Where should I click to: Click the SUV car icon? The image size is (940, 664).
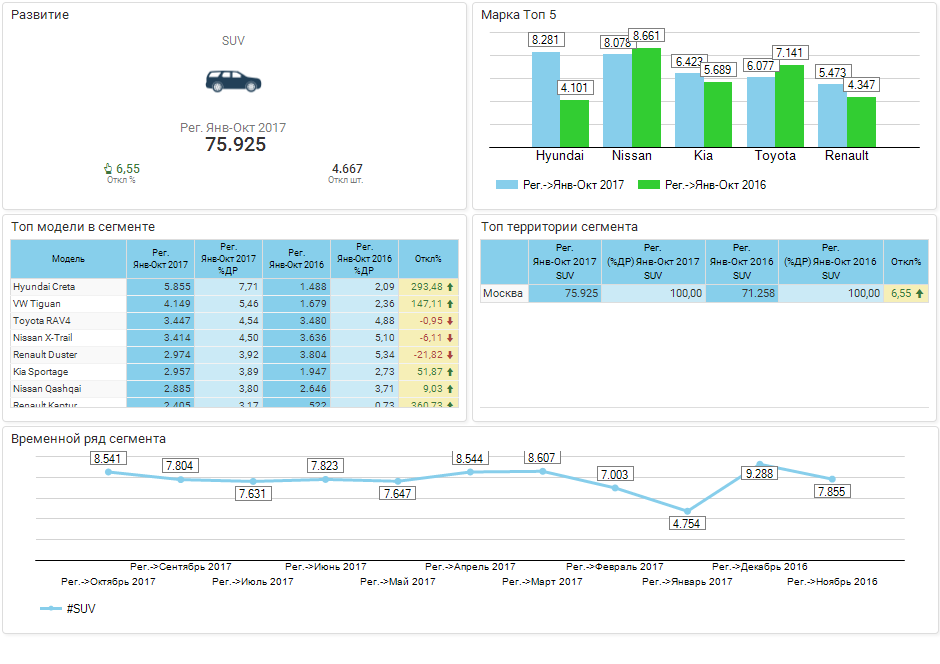[x=233, y=82]
